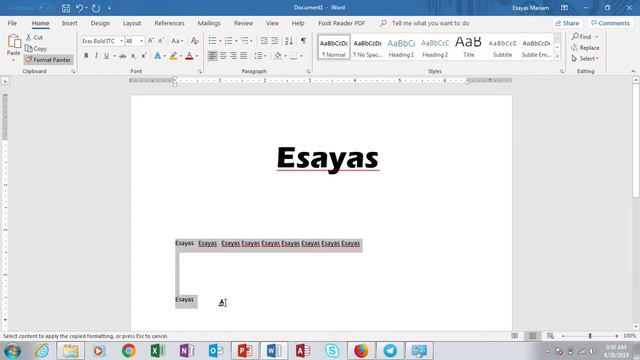Copy the selection
The image size is (640, 360).
click(x=36, y=49)
